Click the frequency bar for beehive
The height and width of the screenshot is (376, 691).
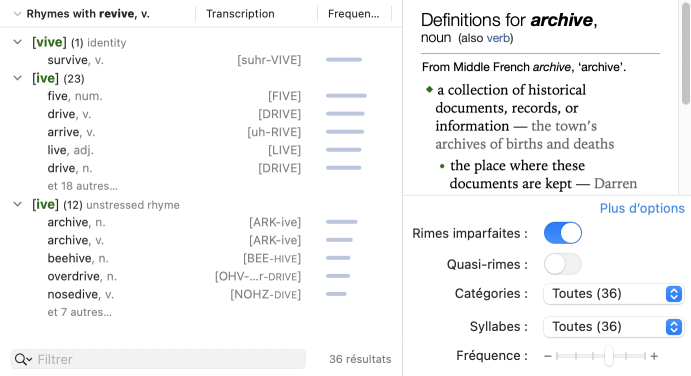[x=338, y=258]
